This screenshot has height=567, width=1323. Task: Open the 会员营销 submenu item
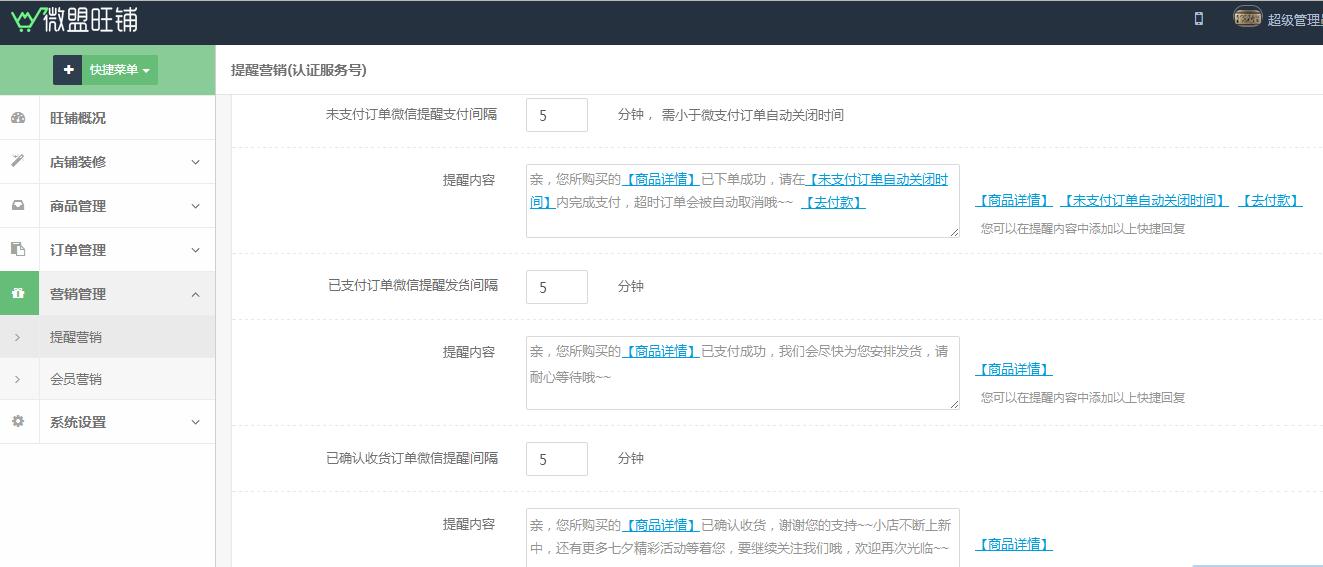[76, 379]
